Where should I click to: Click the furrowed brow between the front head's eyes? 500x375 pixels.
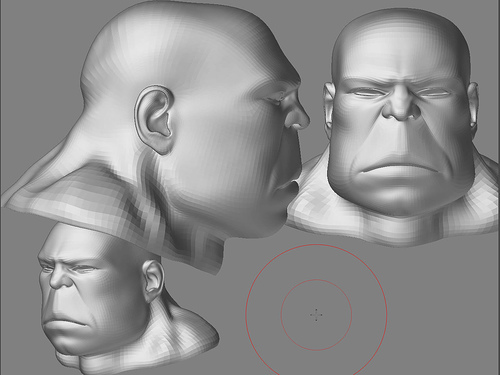coord(401,82)
